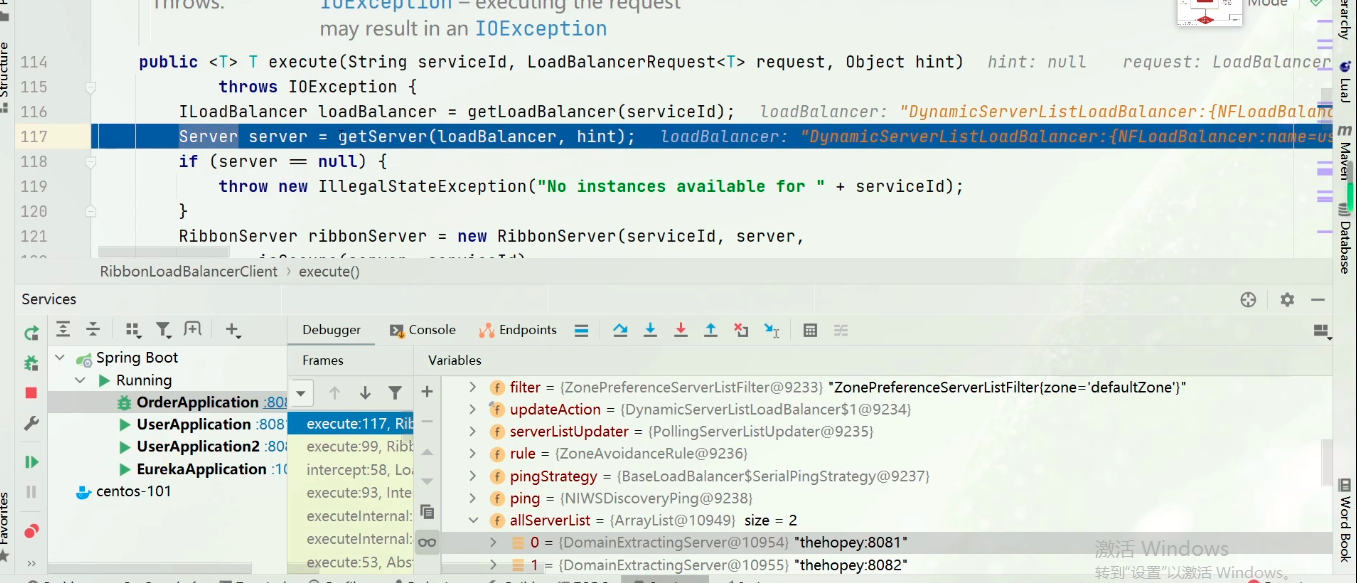Click Collapse All in Services toolbar

click(x=93, y=329)
